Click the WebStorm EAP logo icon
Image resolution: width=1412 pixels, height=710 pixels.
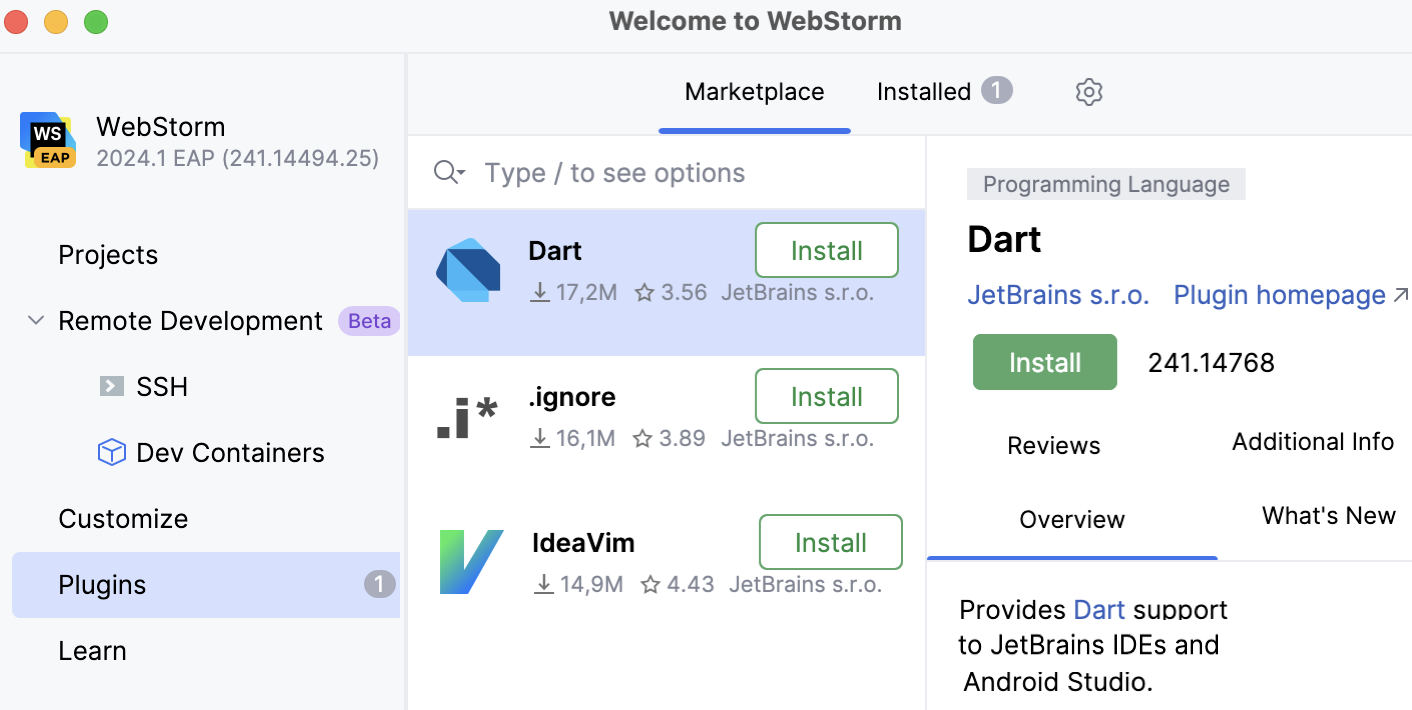[47, 140]
